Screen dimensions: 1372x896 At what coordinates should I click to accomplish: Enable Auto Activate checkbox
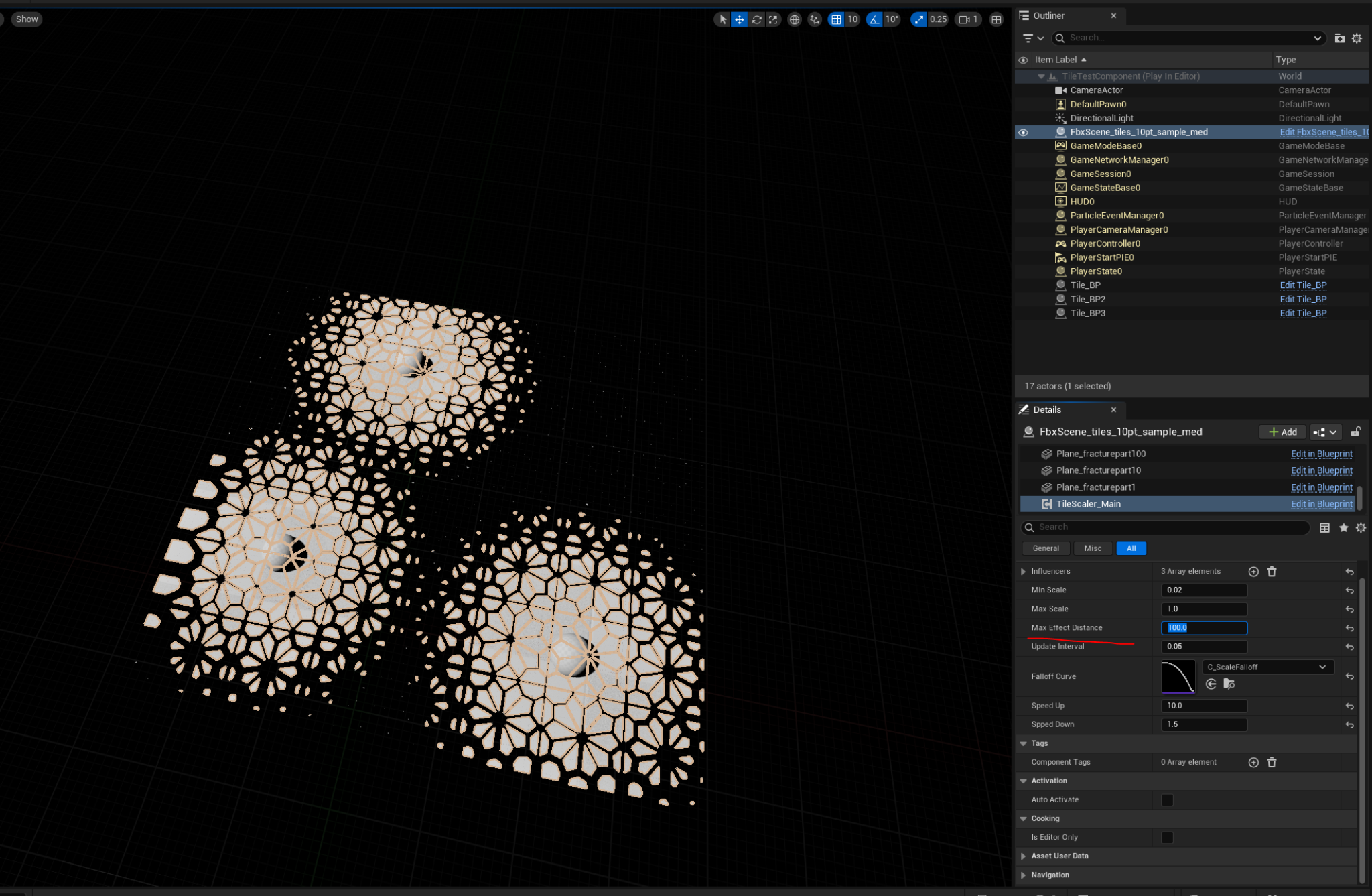coord(1167,799)
